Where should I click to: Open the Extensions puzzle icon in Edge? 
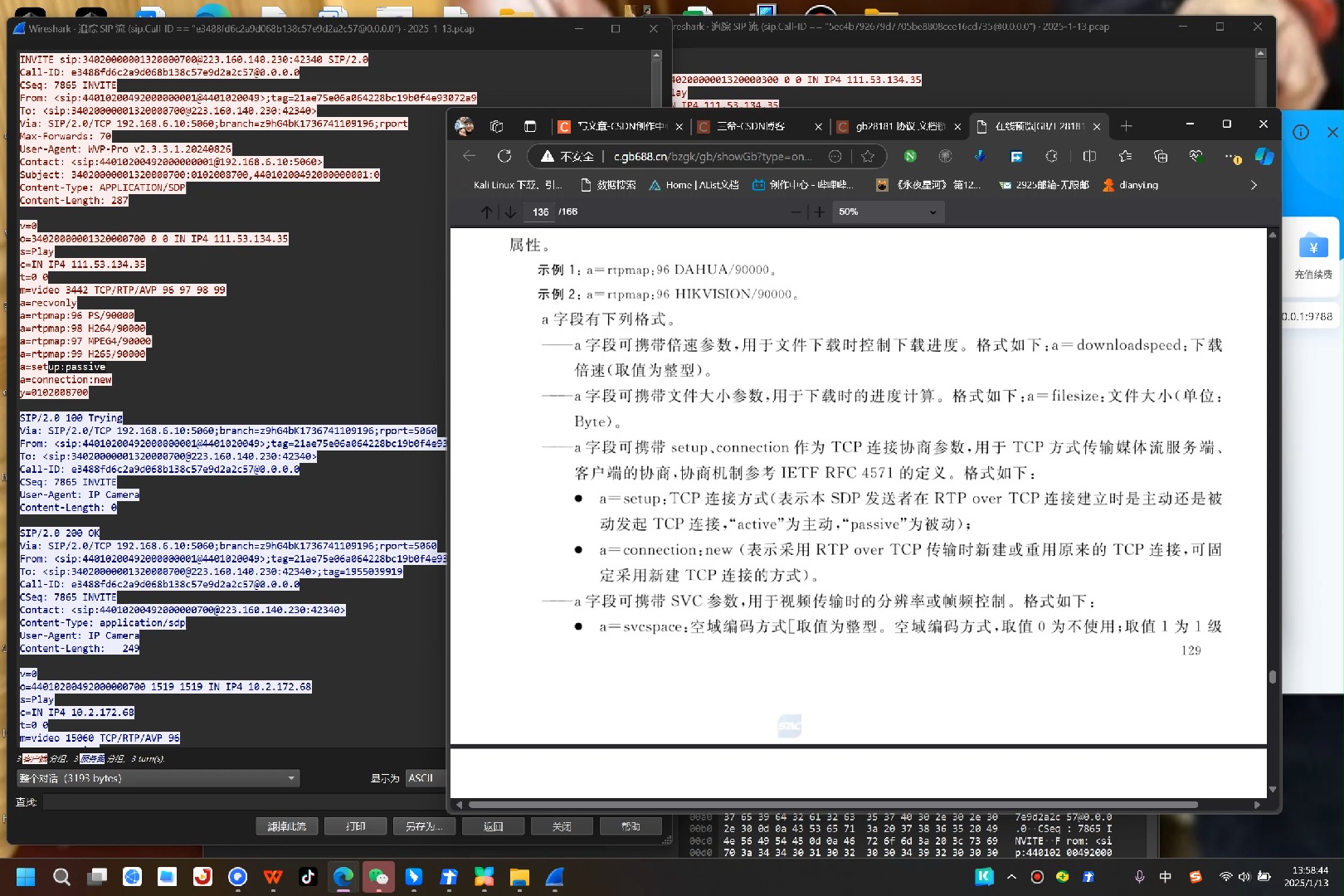tap(1051, 156)
